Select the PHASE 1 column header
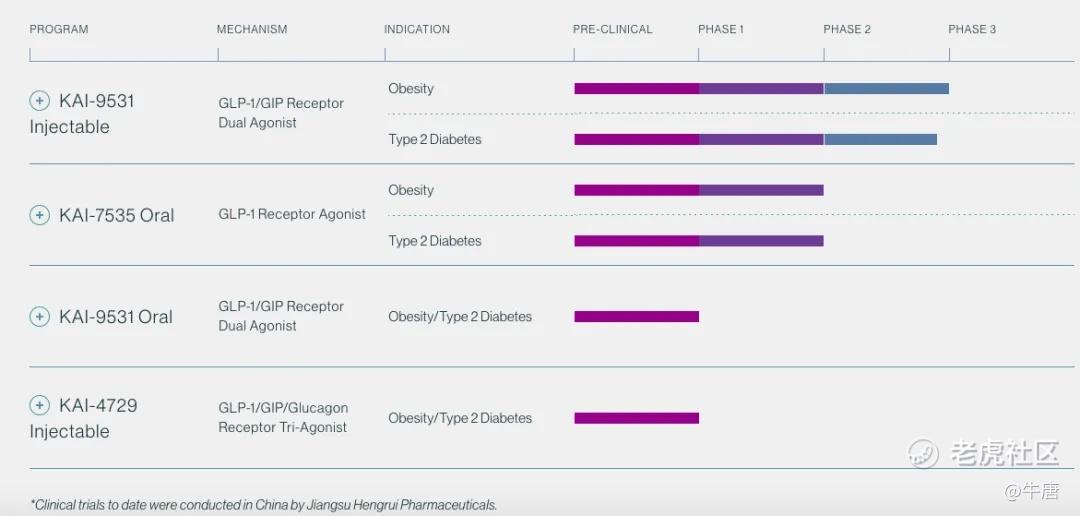This screenshot has width=1080, height=516. pyautogui.click(x=721, y=29)
